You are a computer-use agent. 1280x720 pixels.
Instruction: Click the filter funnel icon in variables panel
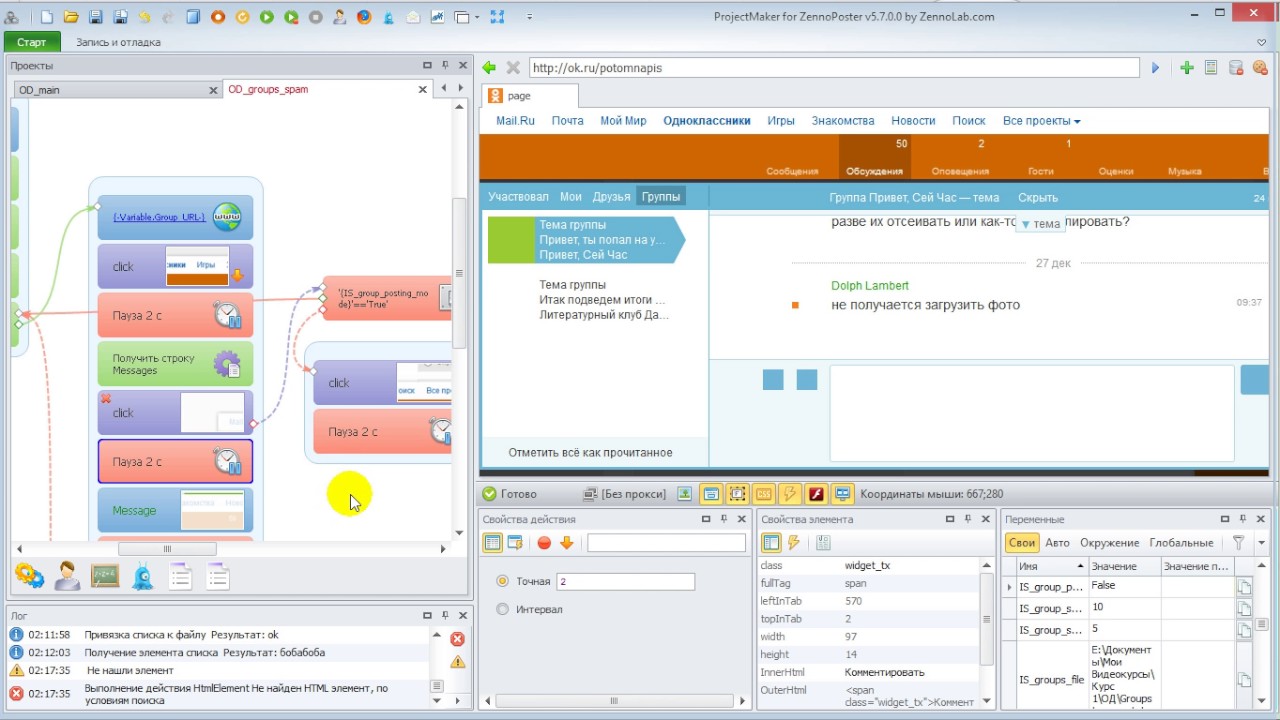pyautogui.click(x=1238, y=543)
